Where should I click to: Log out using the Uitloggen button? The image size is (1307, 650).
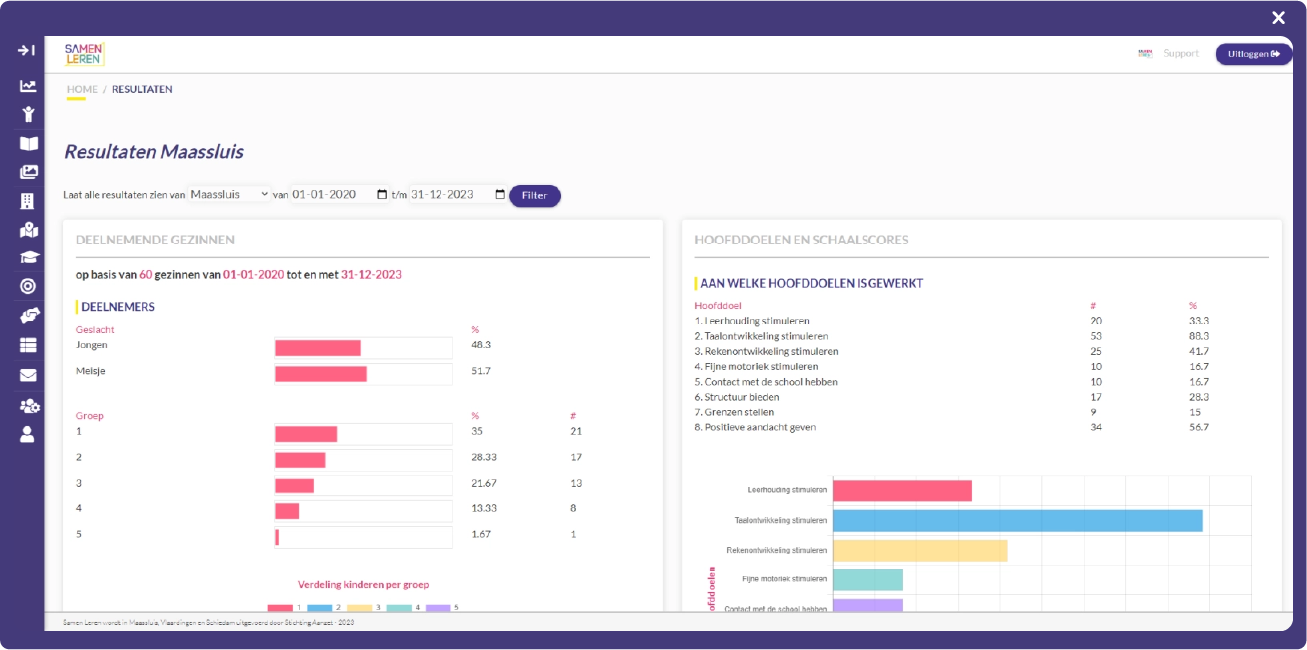1253,53
